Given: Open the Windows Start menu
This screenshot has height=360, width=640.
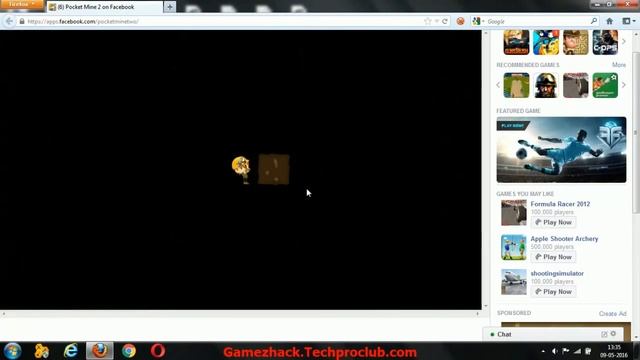Looking at the screenshot, I should coord(12,351).
